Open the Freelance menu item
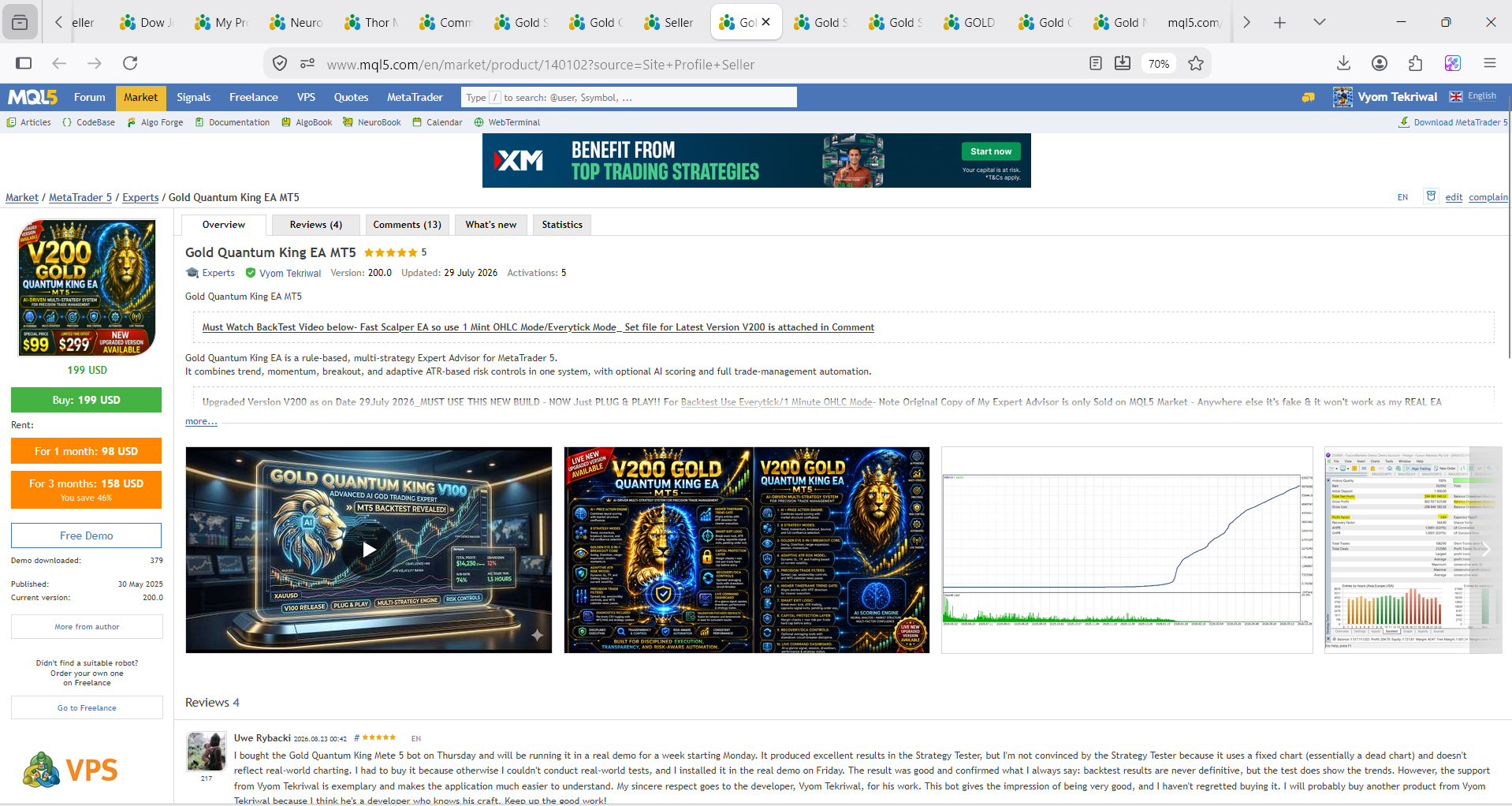 253,97
